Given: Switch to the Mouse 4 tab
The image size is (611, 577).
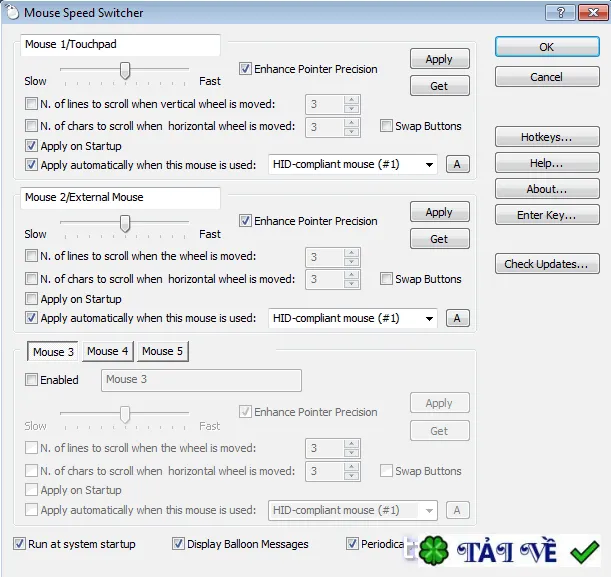Looking at the screenshot, I should pyautogui.click(x=108, y=351).
